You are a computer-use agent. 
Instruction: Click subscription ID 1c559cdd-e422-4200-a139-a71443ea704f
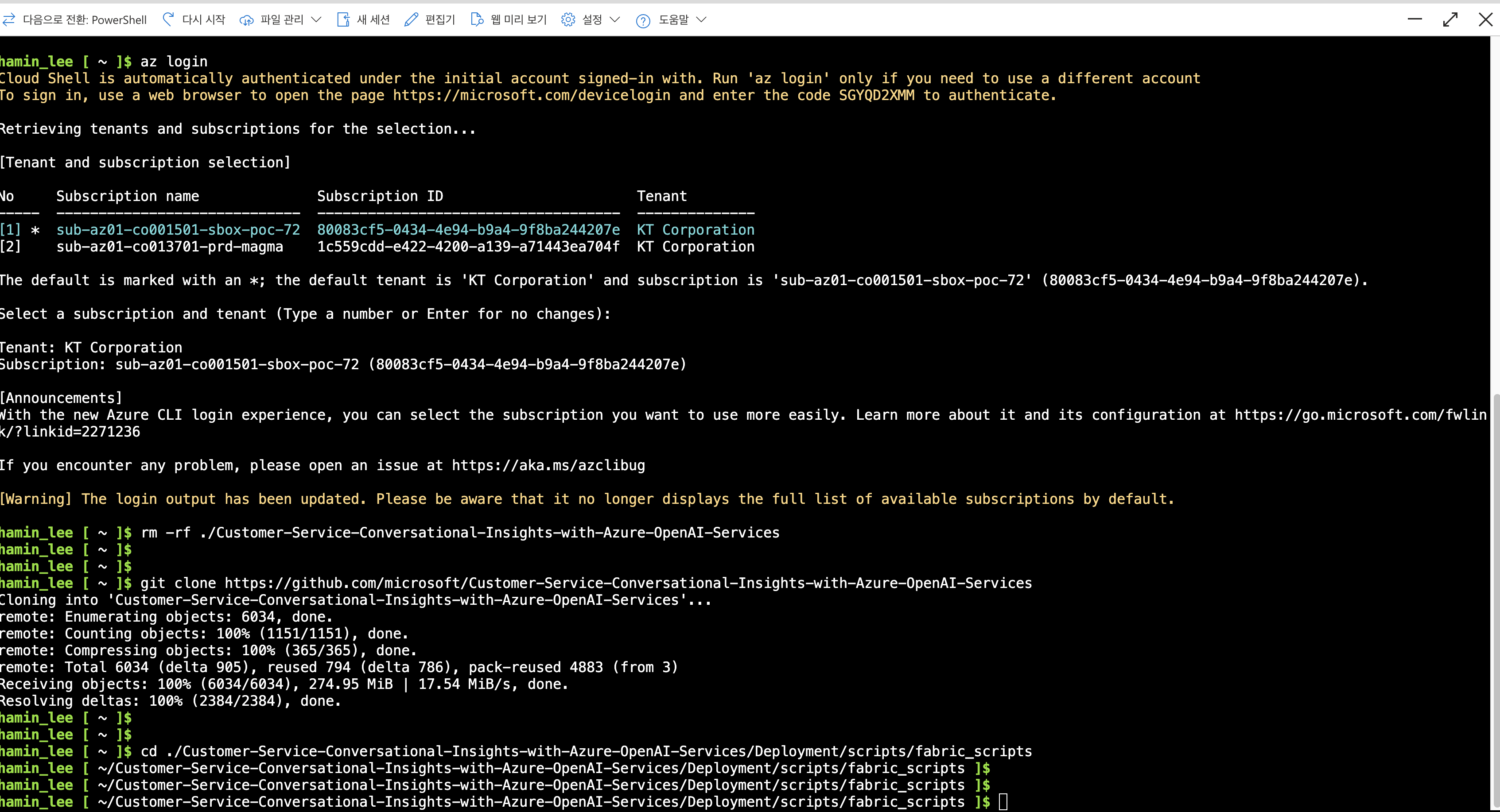(x=468, y=246)
